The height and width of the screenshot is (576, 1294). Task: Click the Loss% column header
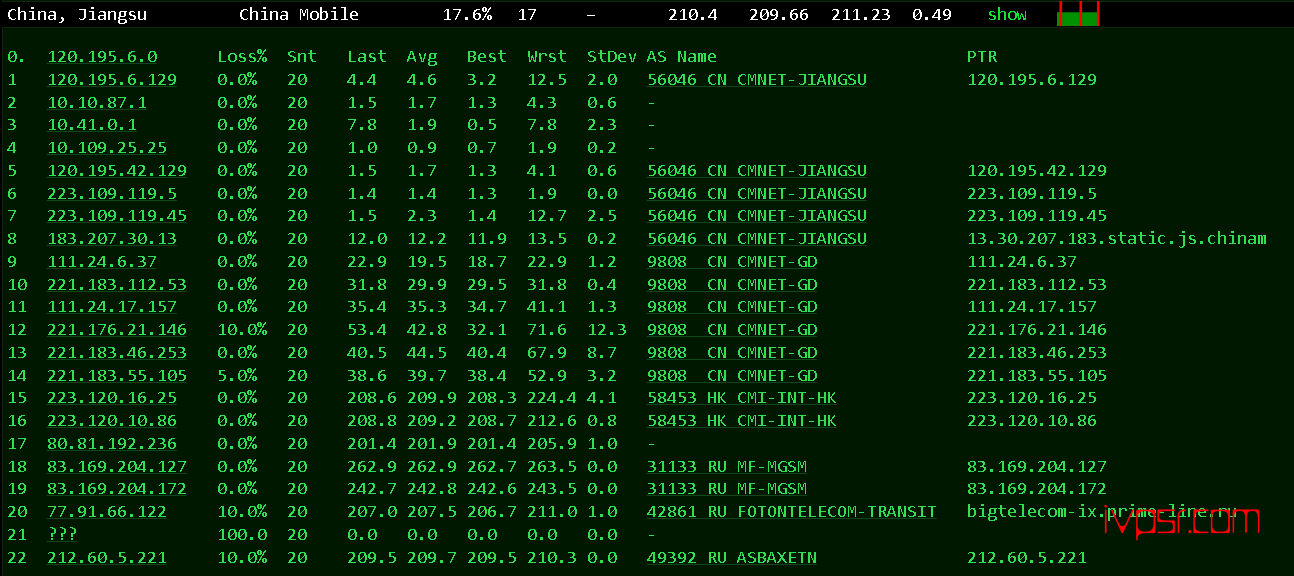(242, 57)
